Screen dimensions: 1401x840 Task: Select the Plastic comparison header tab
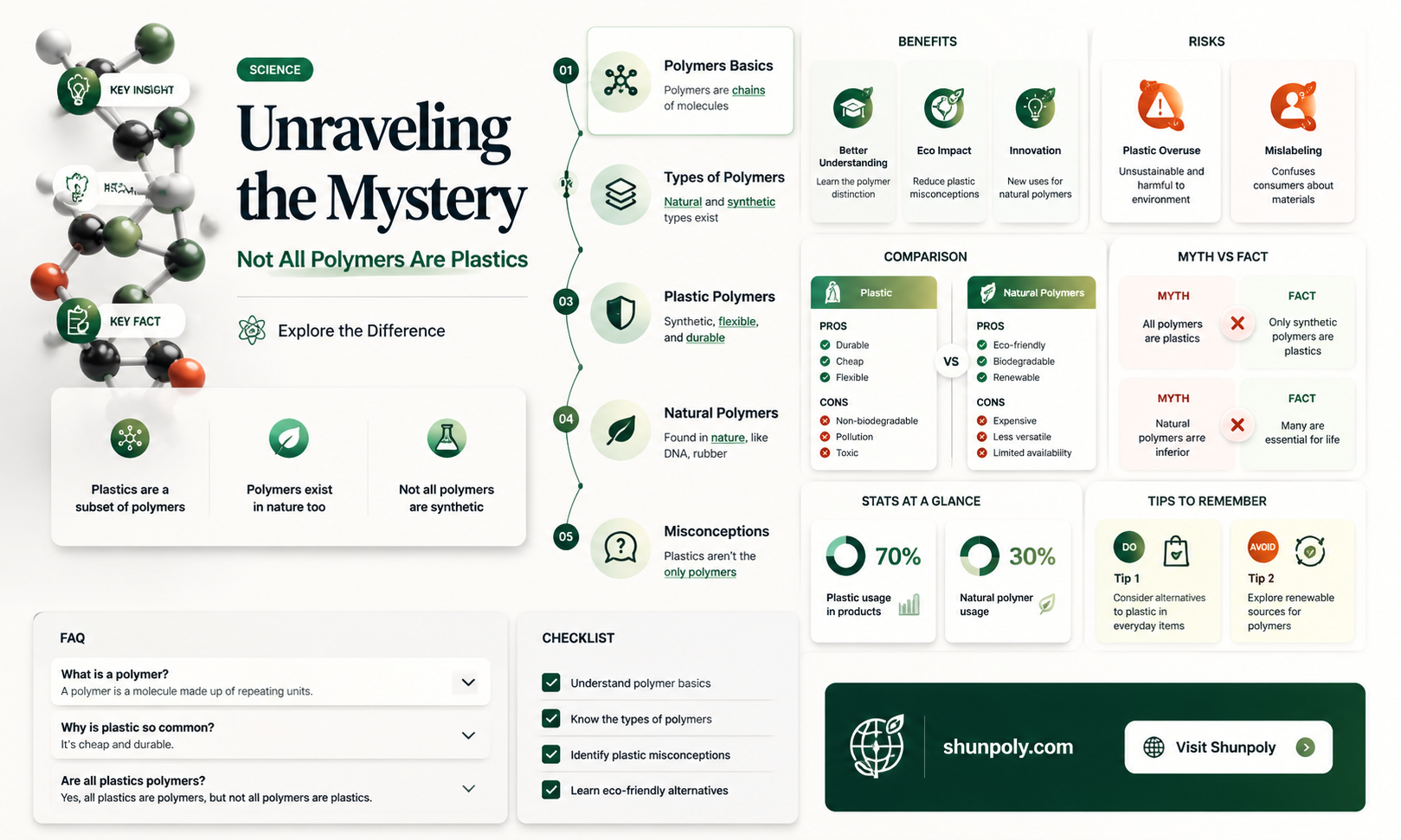click(873, 292)
